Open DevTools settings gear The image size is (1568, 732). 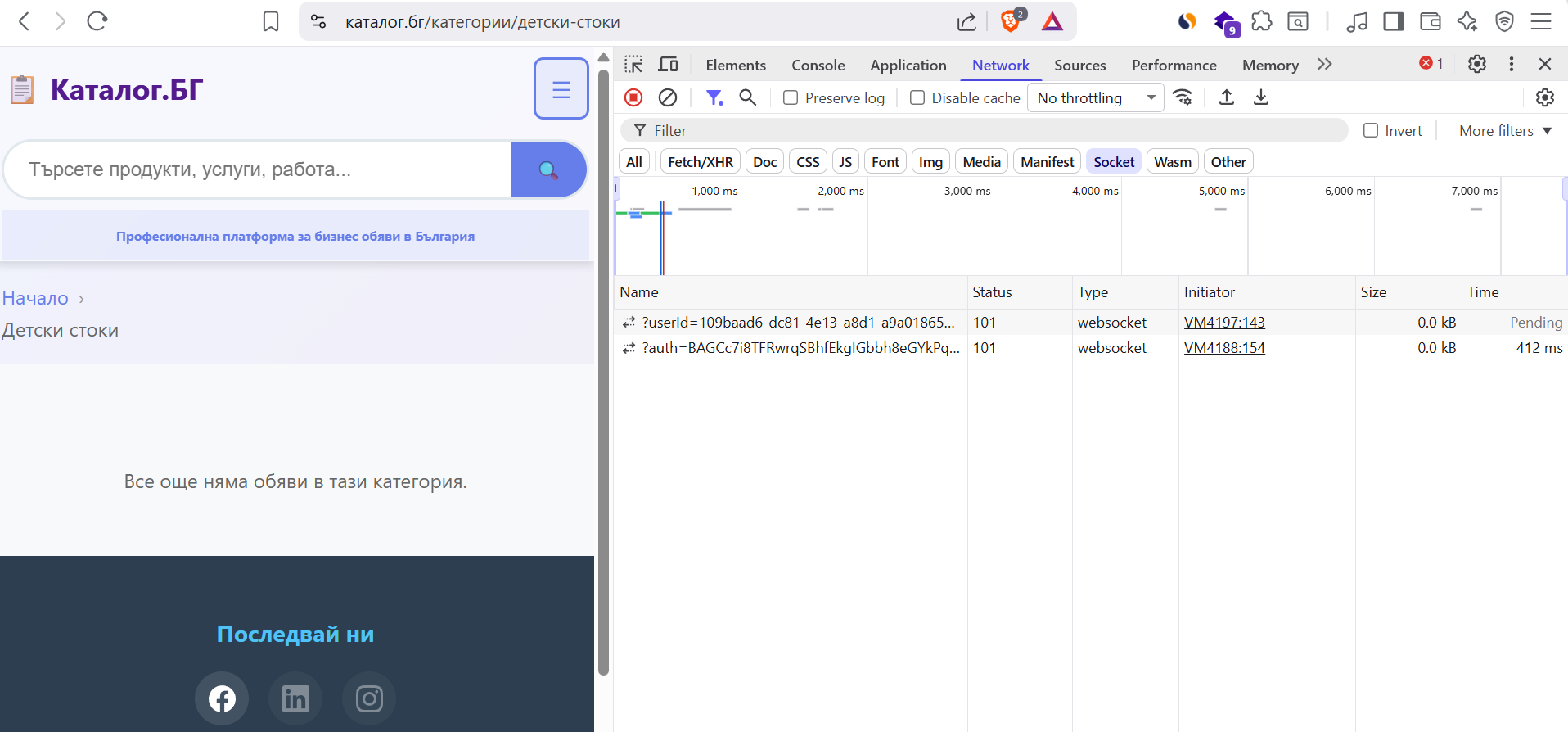[x=1477, y=64]
